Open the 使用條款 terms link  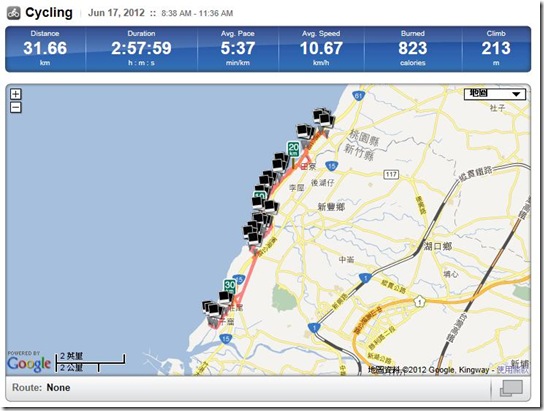pos(512,370)
